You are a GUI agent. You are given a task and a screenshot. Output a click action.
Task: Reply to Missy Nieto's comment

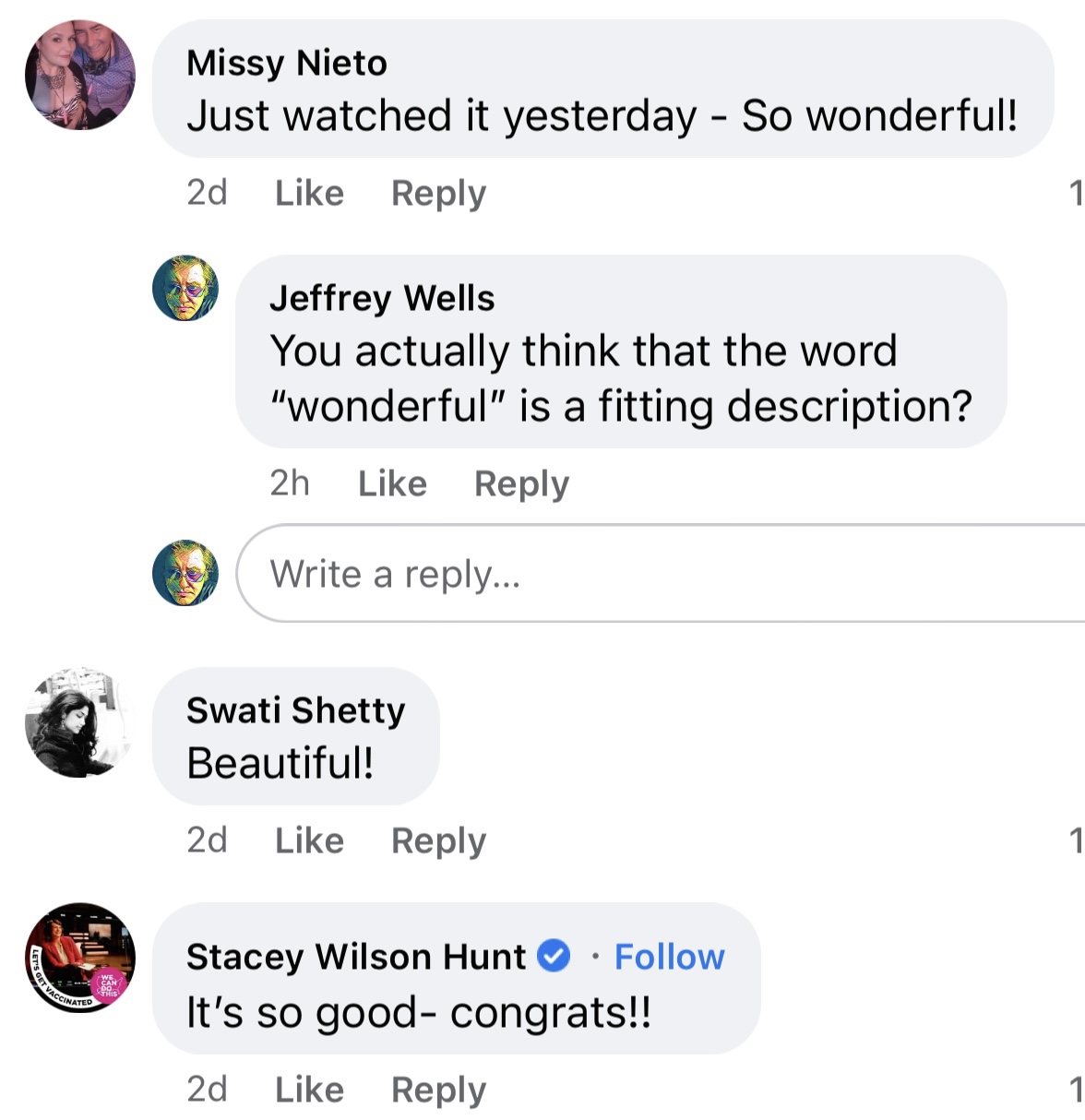click(x=438, y=193)
